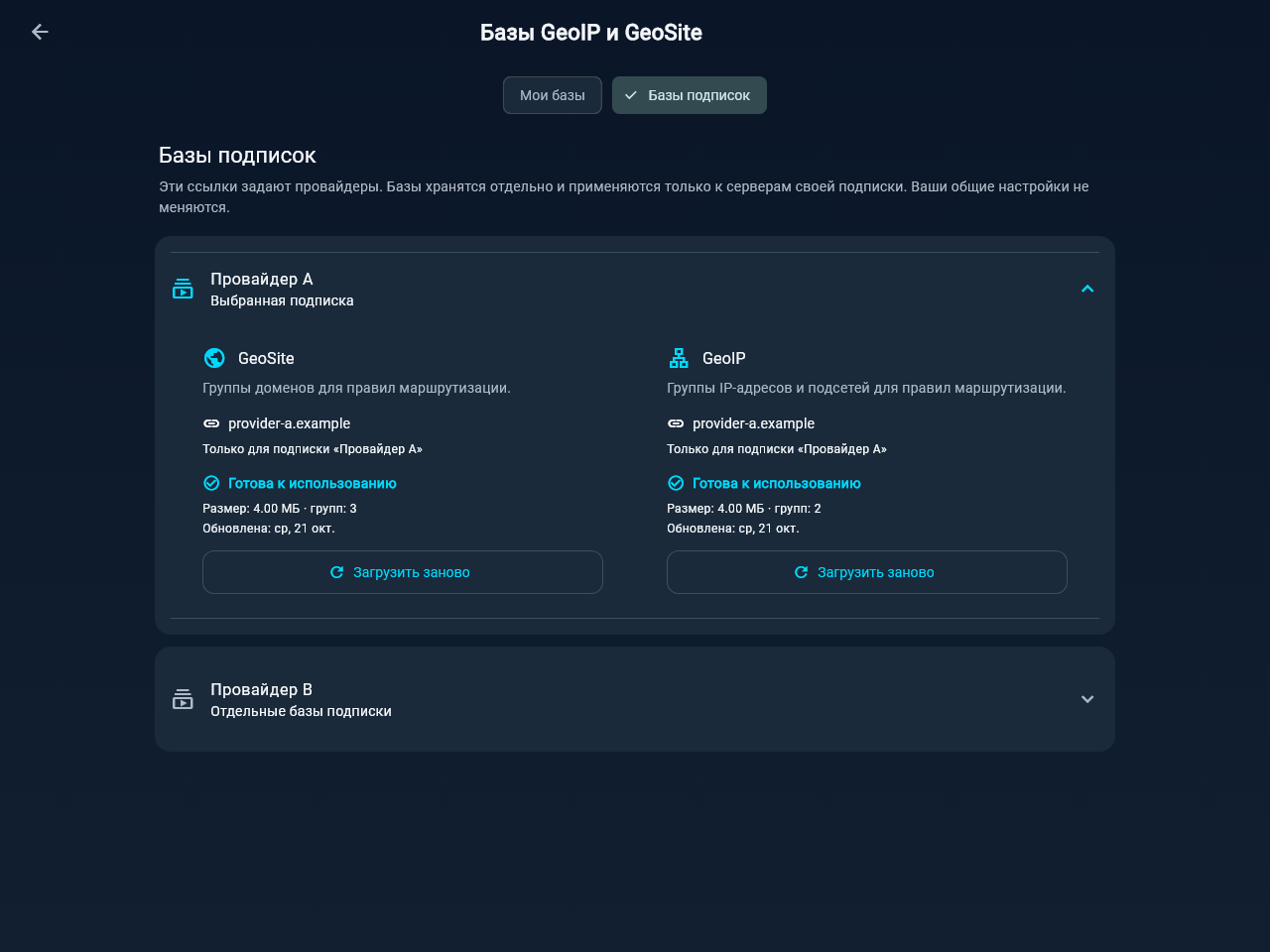Screen dimensions: 1270x952
Task: Open provider-a.example under GeoIP
Action: (753, 423)
